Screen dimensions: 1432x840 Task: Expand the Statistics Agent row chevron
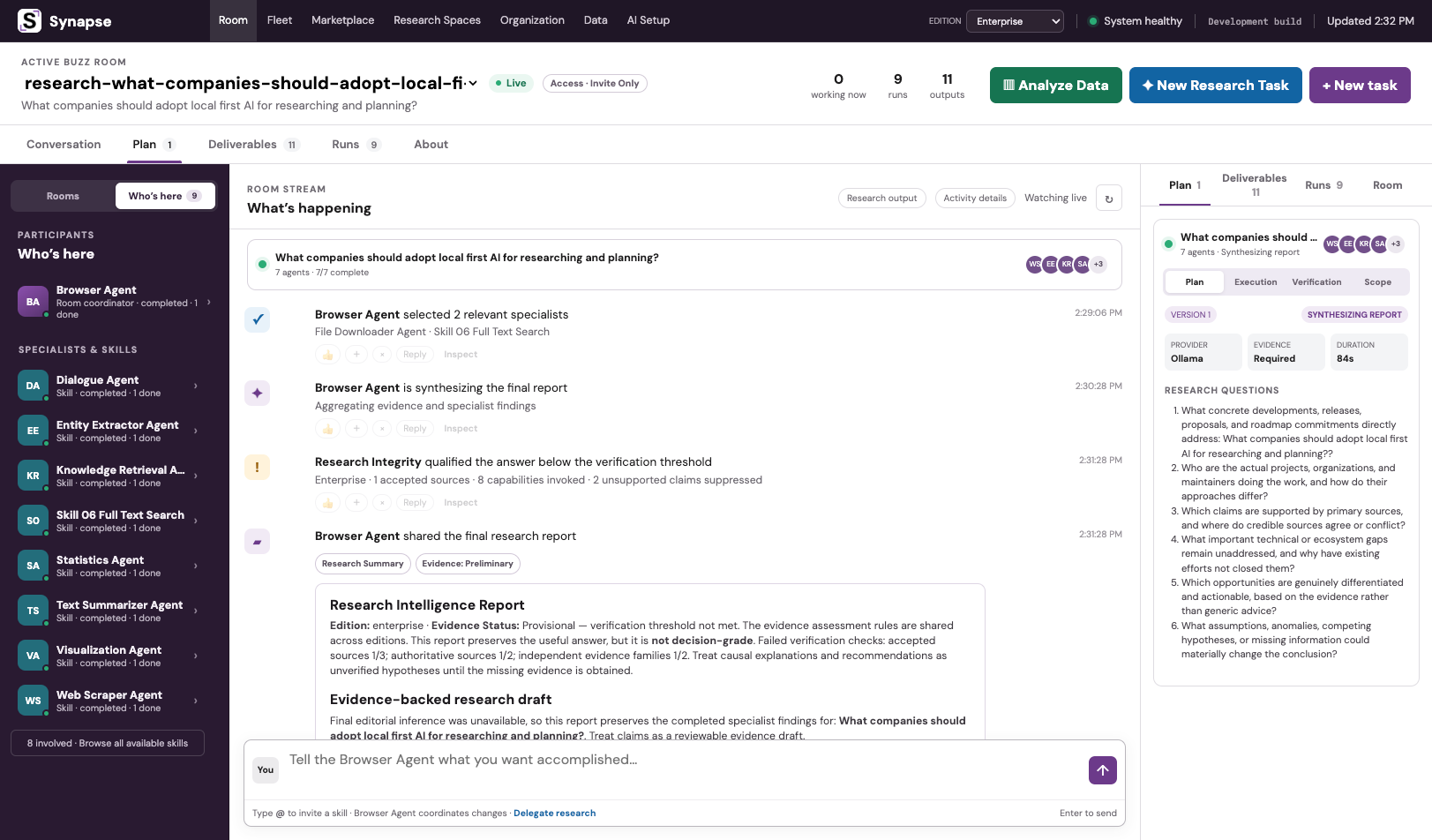point(196,566)
